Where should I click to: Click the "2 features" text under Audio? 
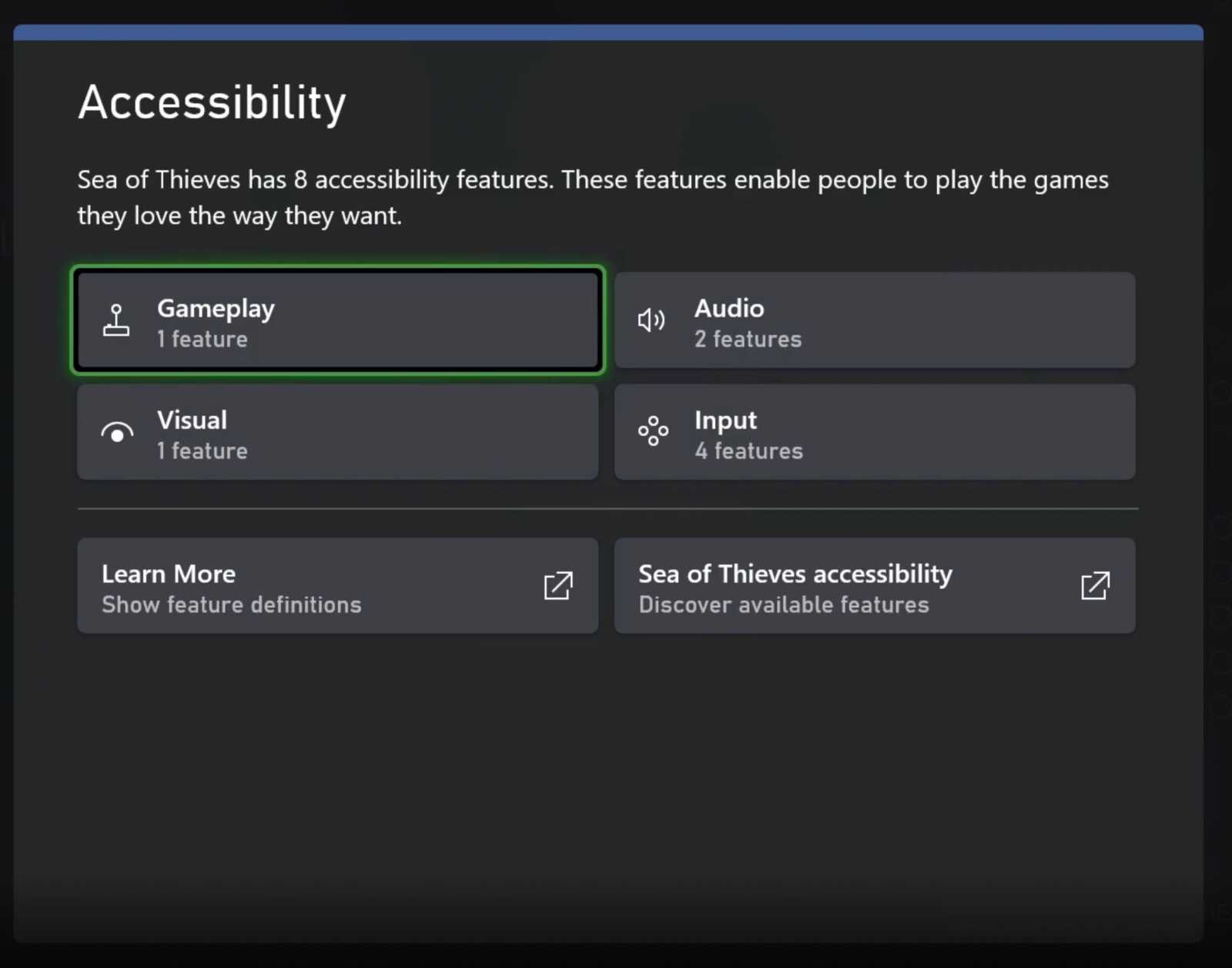tap(748, 339)
